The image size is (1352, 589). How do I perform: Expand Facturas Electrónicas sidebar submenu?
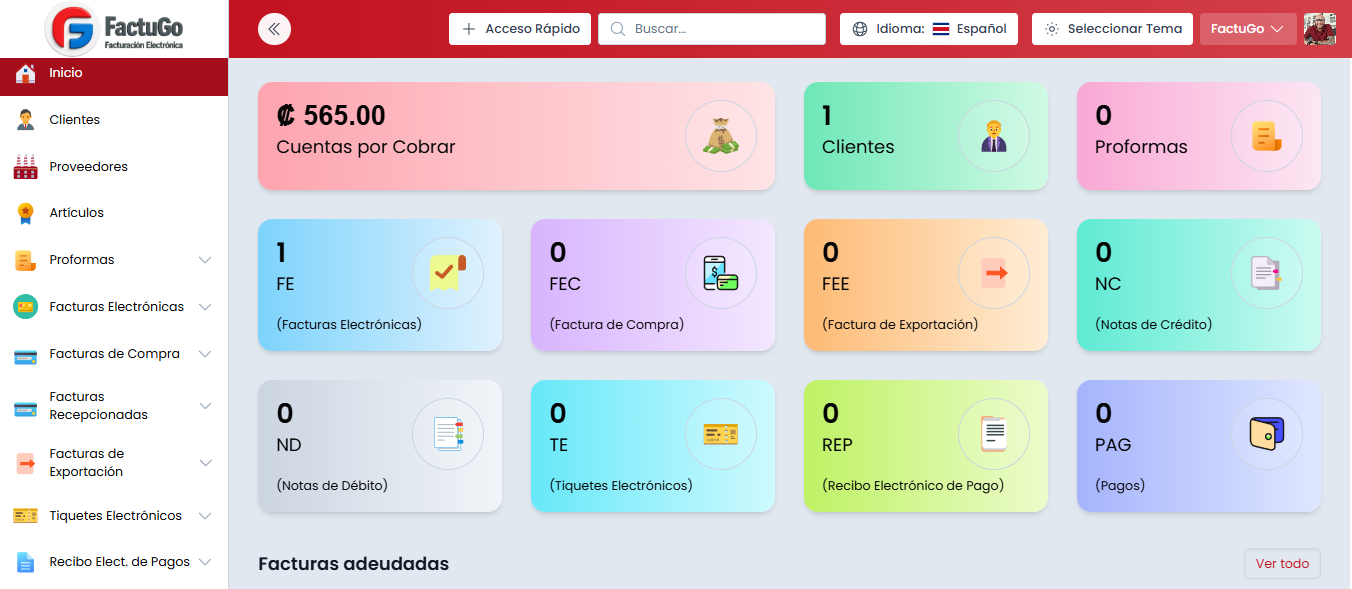(x=205, y=307)
